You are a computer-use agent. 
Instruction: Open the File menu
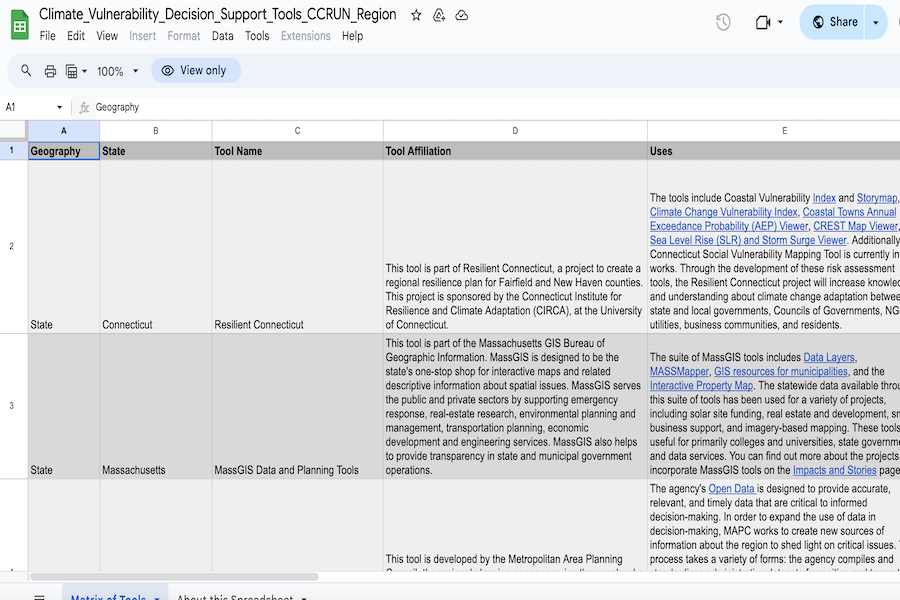pos(48,36)
